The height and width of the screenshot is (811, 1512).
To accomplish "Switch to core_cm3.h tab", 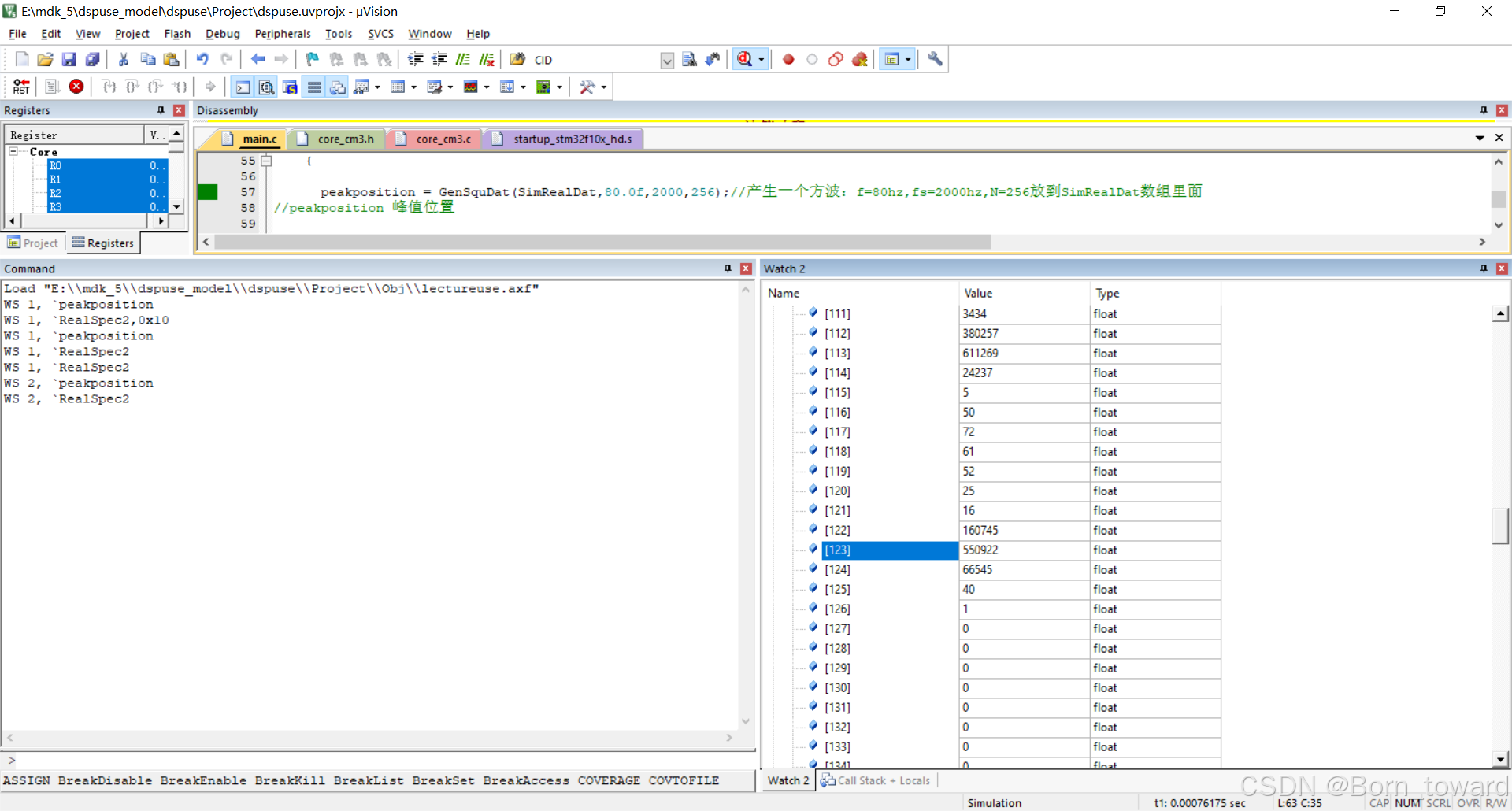I will (x=339, y=139).
